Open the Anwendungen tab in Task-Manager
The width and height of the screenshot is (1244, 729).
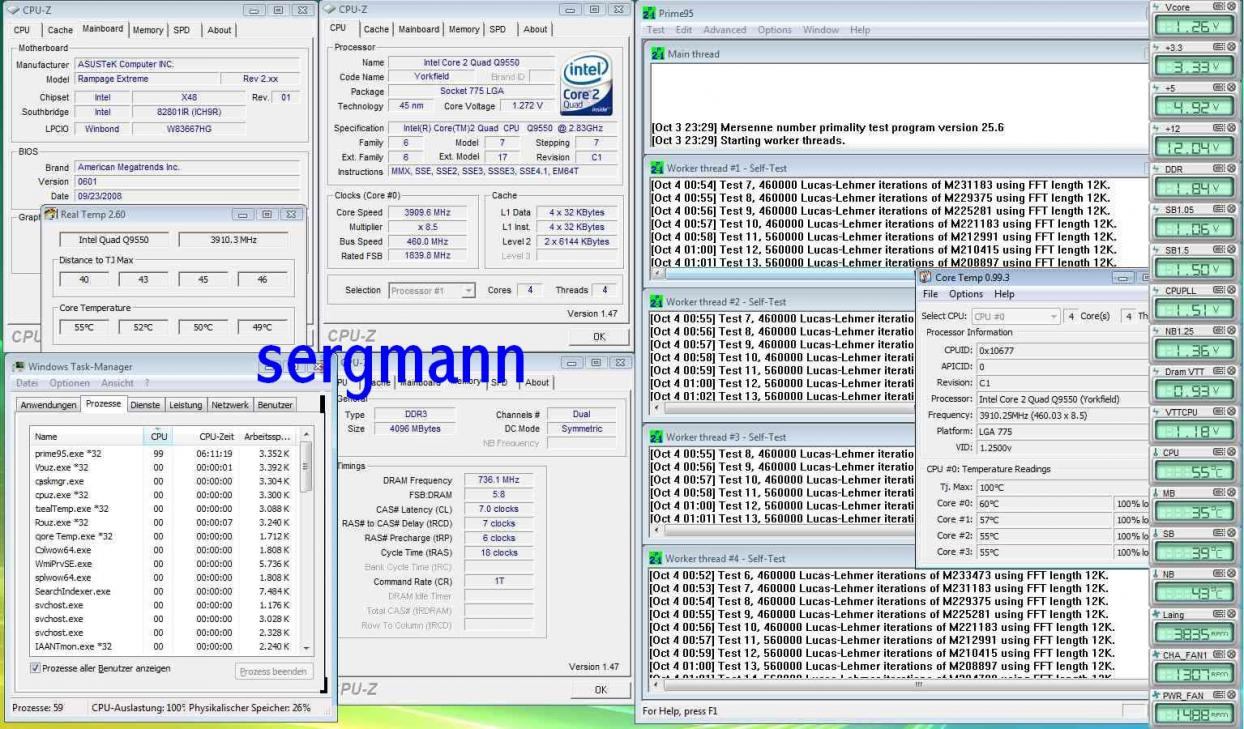[x=49, y=404]
